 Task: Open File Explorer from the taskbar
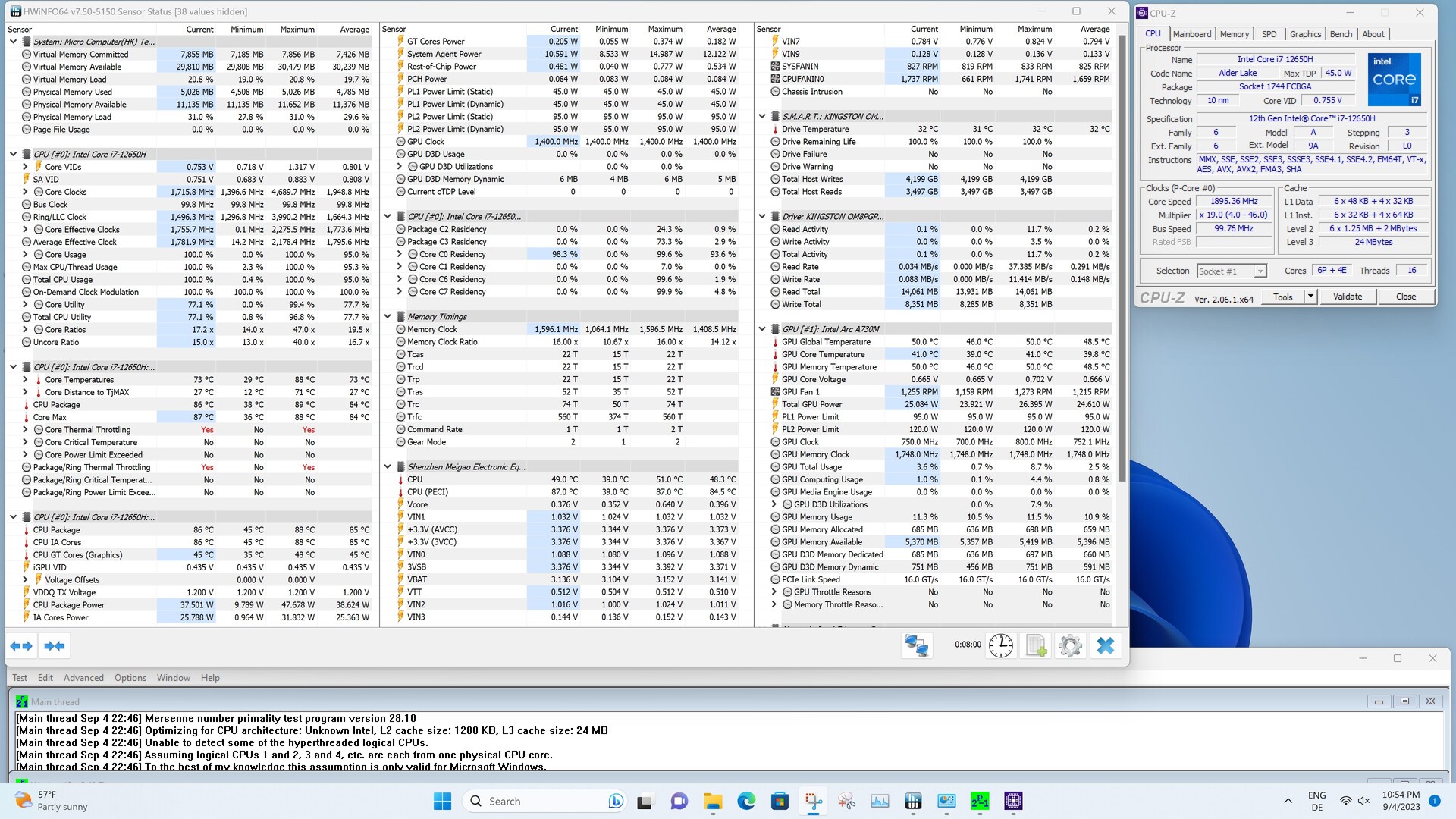click(712, 801)
